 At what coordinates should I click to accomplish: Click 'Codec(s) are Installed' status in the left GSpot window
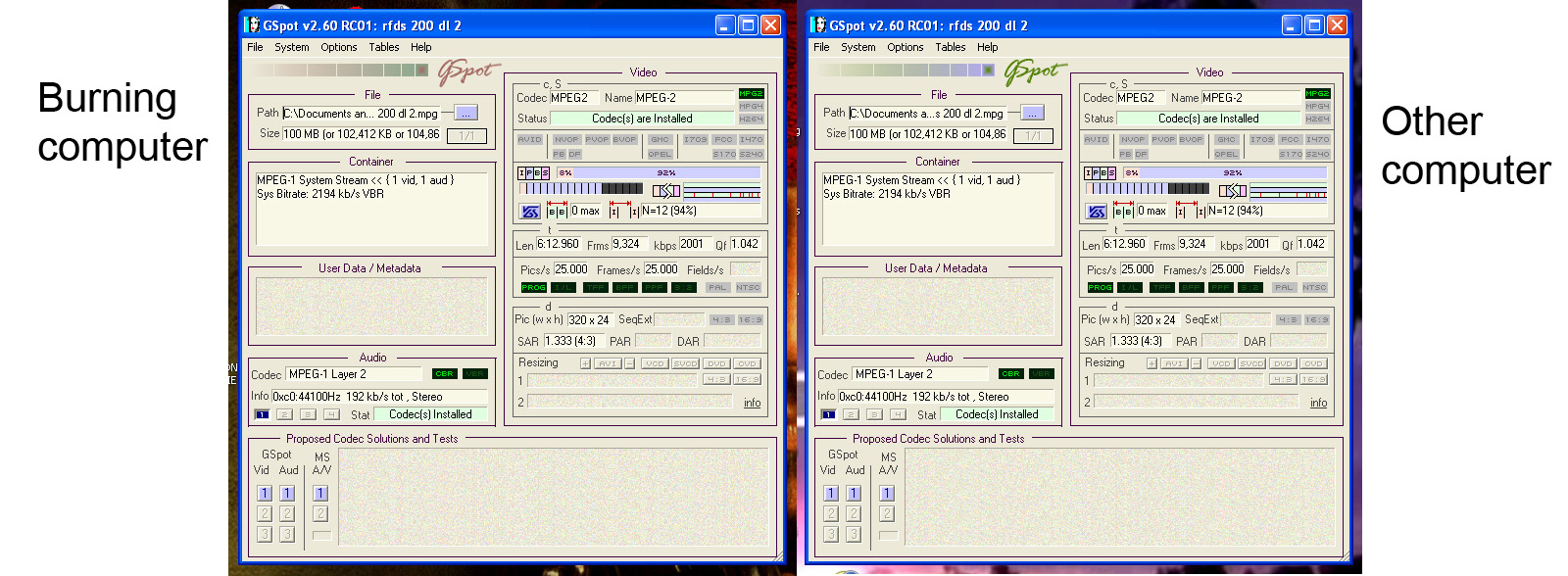pyautogui.click(x=642, y=119)
